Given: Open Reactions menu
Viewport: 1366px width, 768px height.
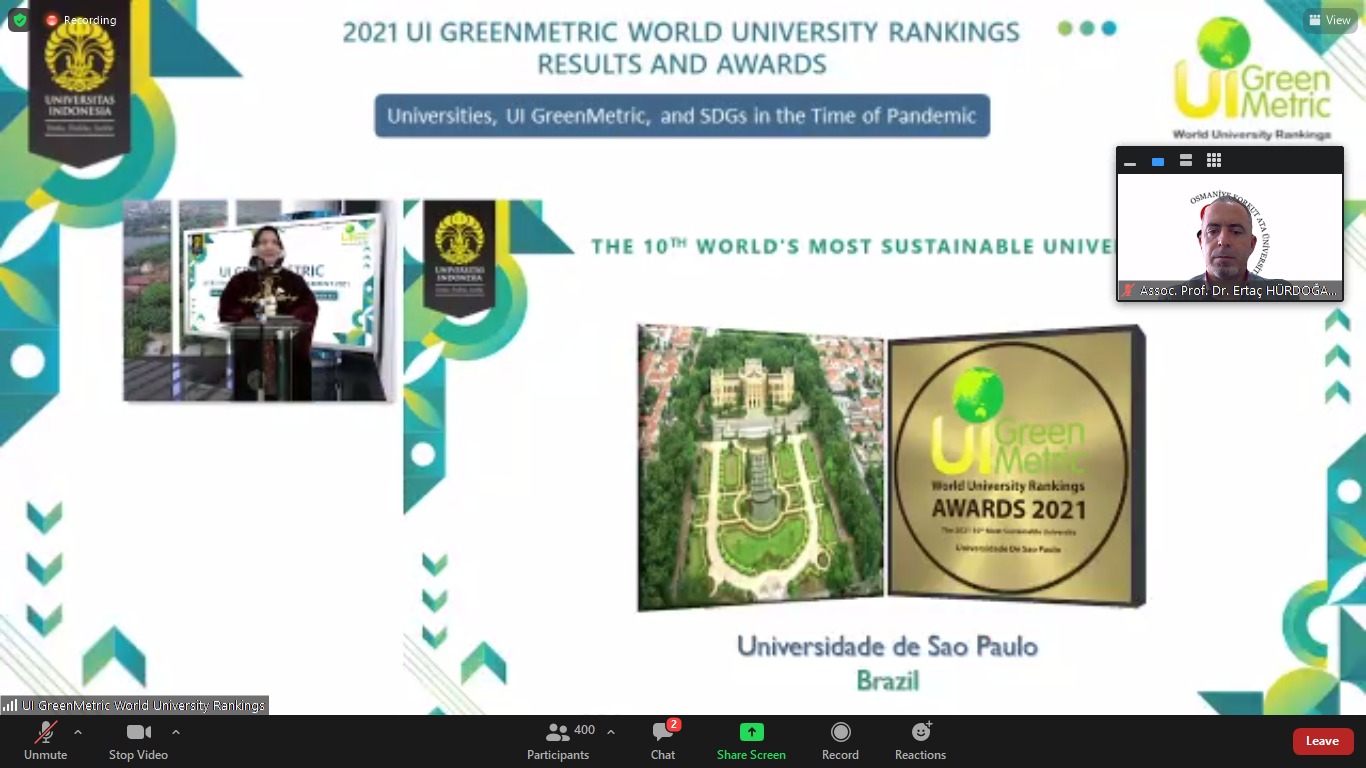Looking at the screenshot, I should coord(920,741).
